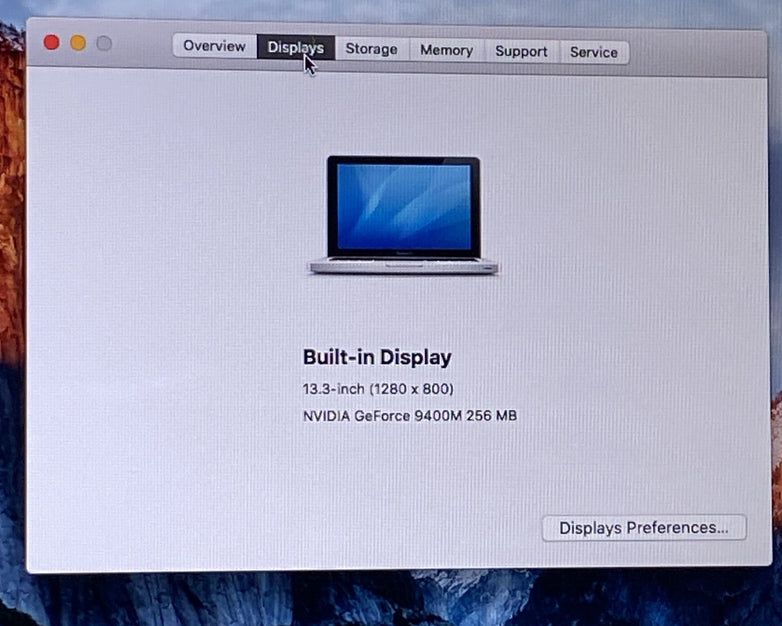Click the Built-in Display heading
The width and height of the screenshot is (782, 626).
[x=377, y=357]
